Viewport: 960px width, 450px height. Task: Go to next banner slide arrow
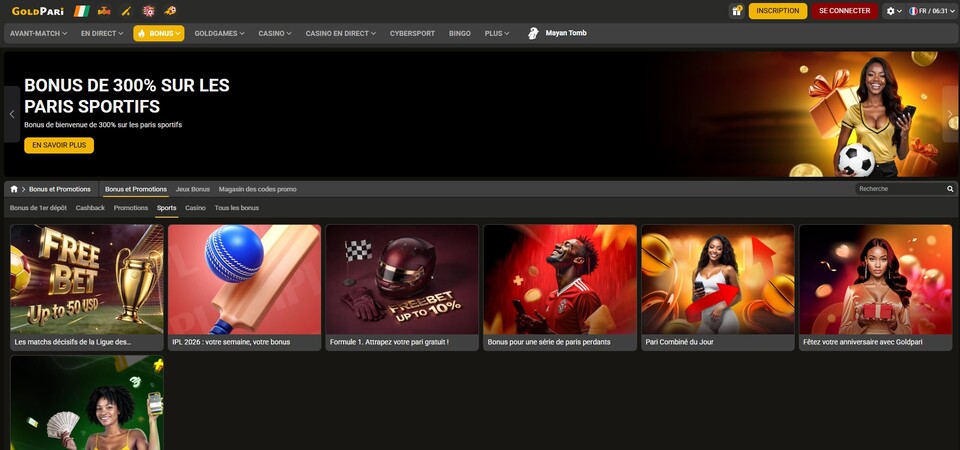point(950,114)
